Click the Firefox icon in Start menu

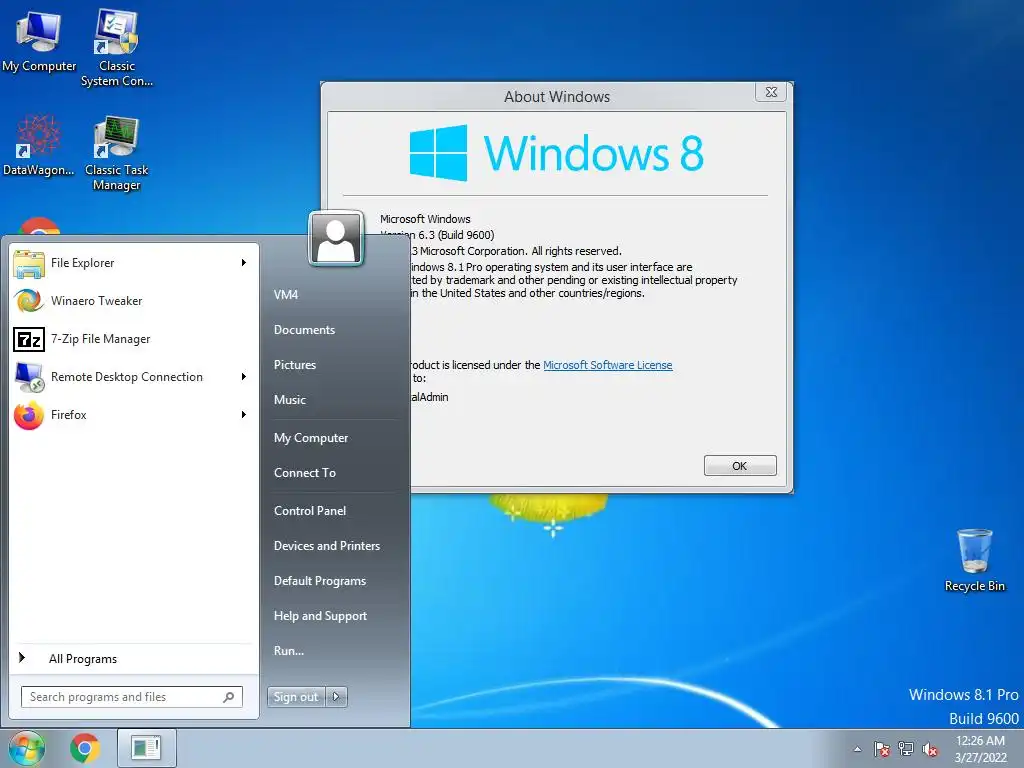[29, 415]
